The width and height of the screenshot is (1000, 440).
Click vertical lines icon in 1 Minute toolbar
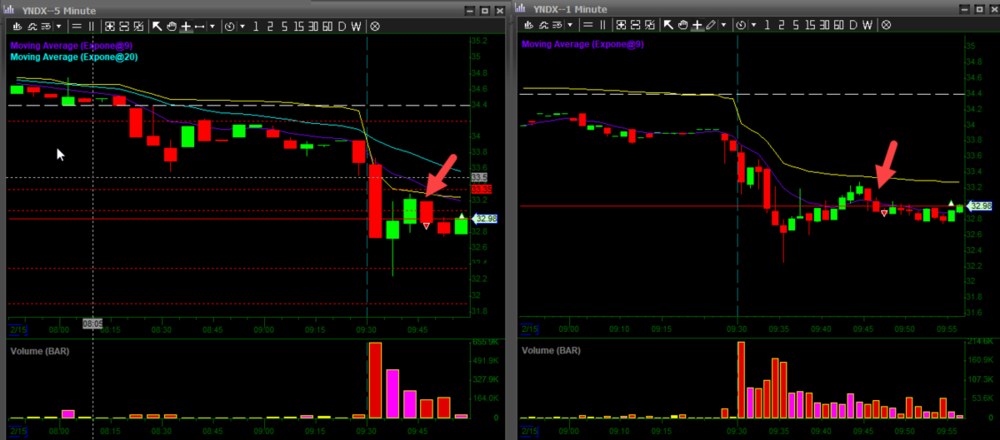click(603, 25)
